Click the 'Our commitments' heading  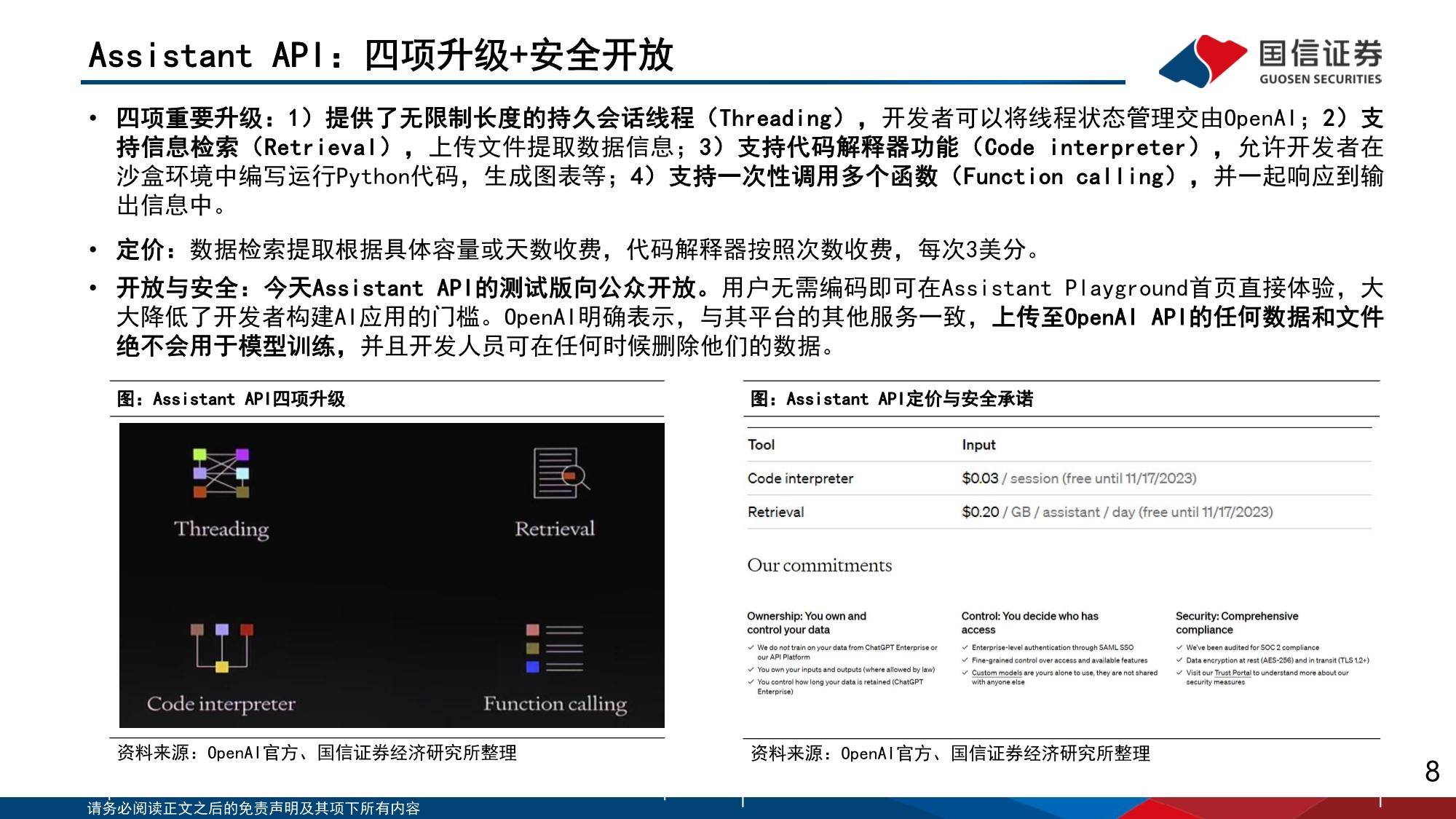[819, 566]
